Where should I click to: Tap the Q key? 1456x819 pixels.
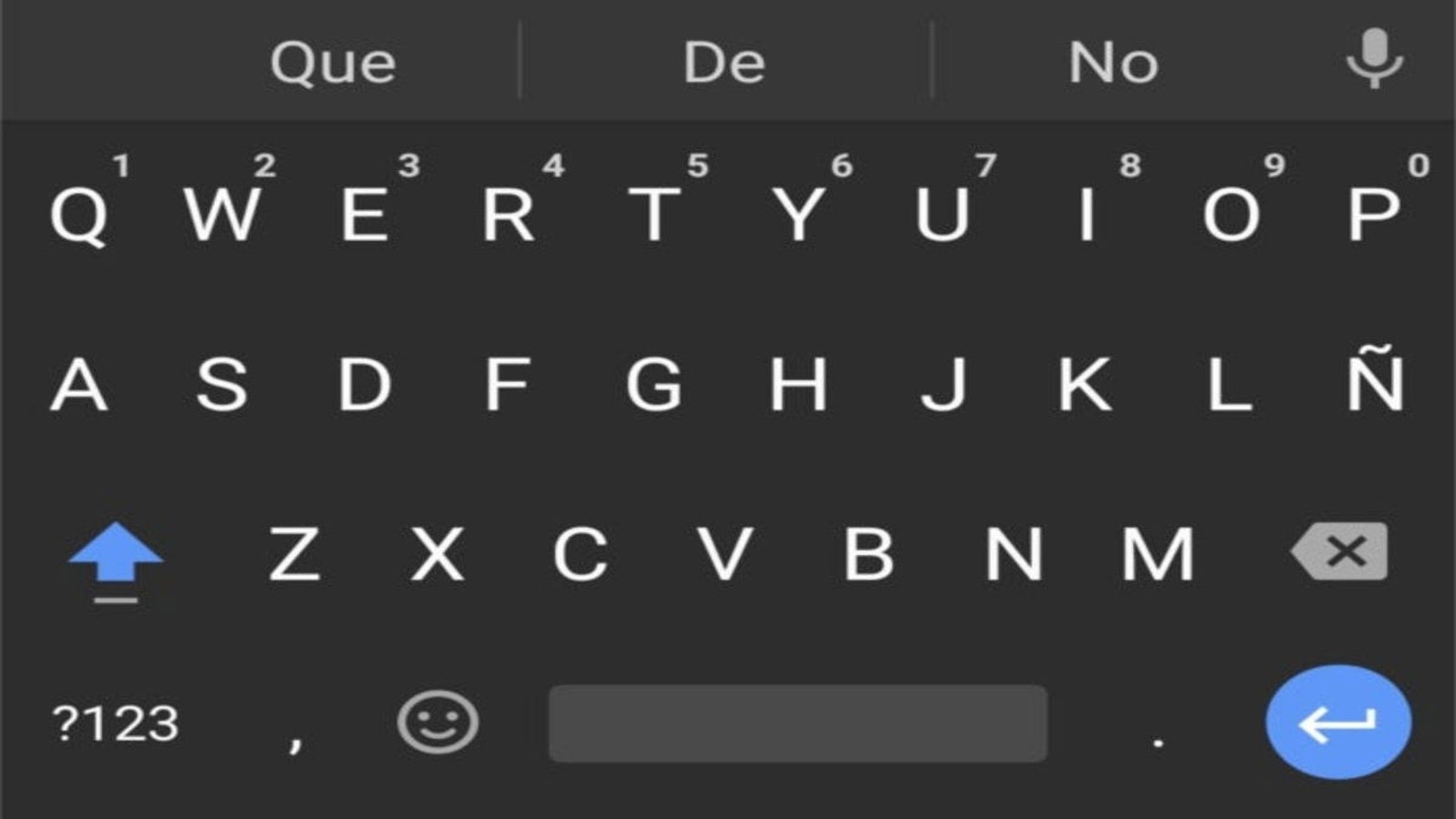(79, 216)
